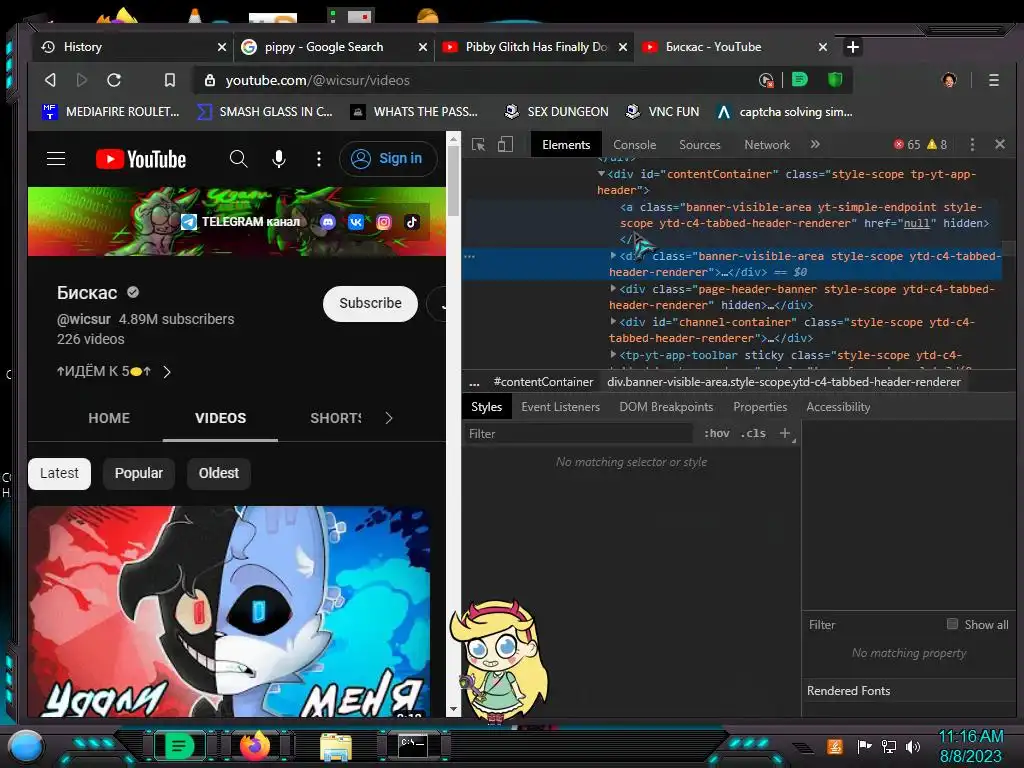This screenshot has height=768, width=1024.
Task: Open the Instagram icon on channel banner
Action: point(384,222)
